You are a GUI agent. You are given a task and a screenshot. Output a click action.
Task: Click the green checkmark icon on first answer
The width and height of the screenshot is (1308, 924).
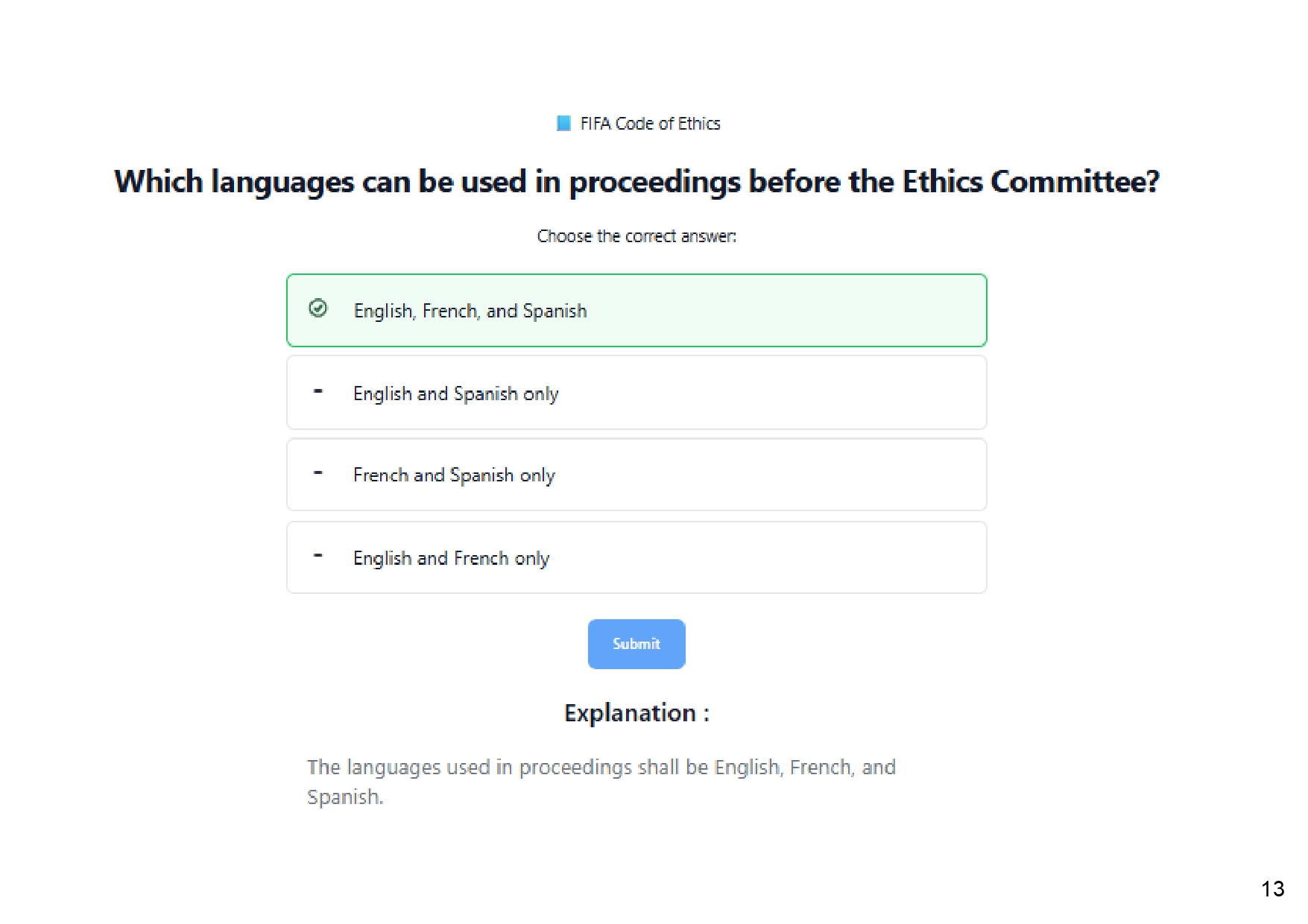(318, 308)
